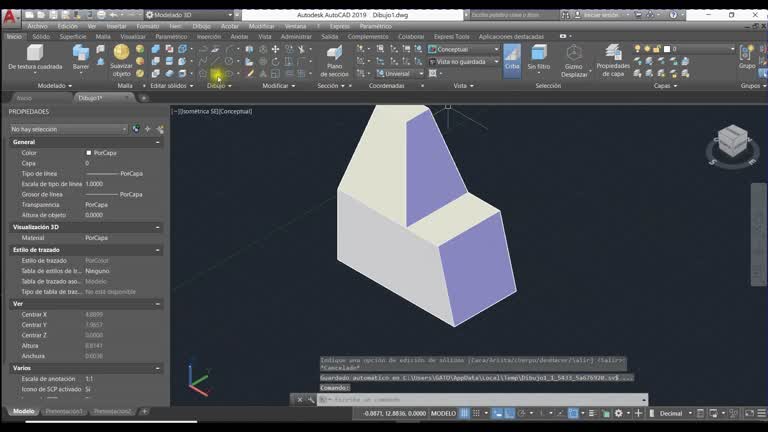This screenshot has height=432, width=768.
Task: Click the AutoCAD application menu logo
Action: pyautogui.click(x=10, y=18)
